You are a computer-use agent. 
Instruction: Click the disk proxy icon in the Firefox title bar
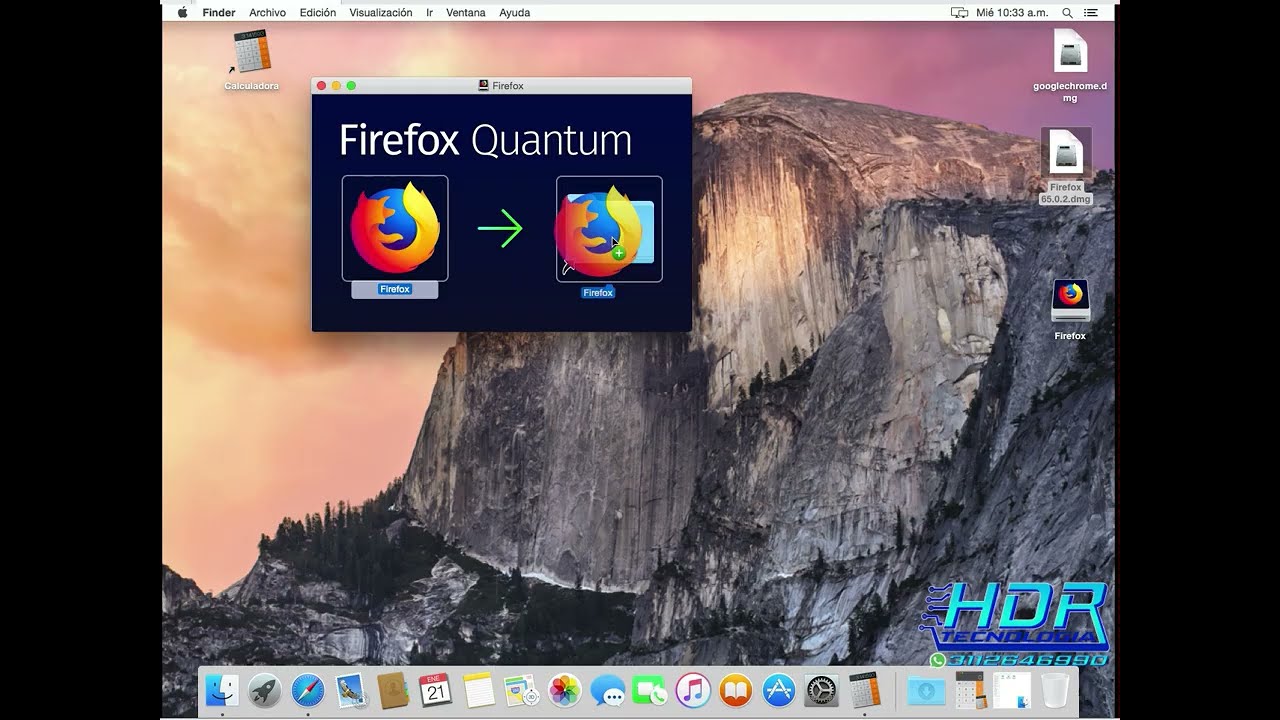484,86
